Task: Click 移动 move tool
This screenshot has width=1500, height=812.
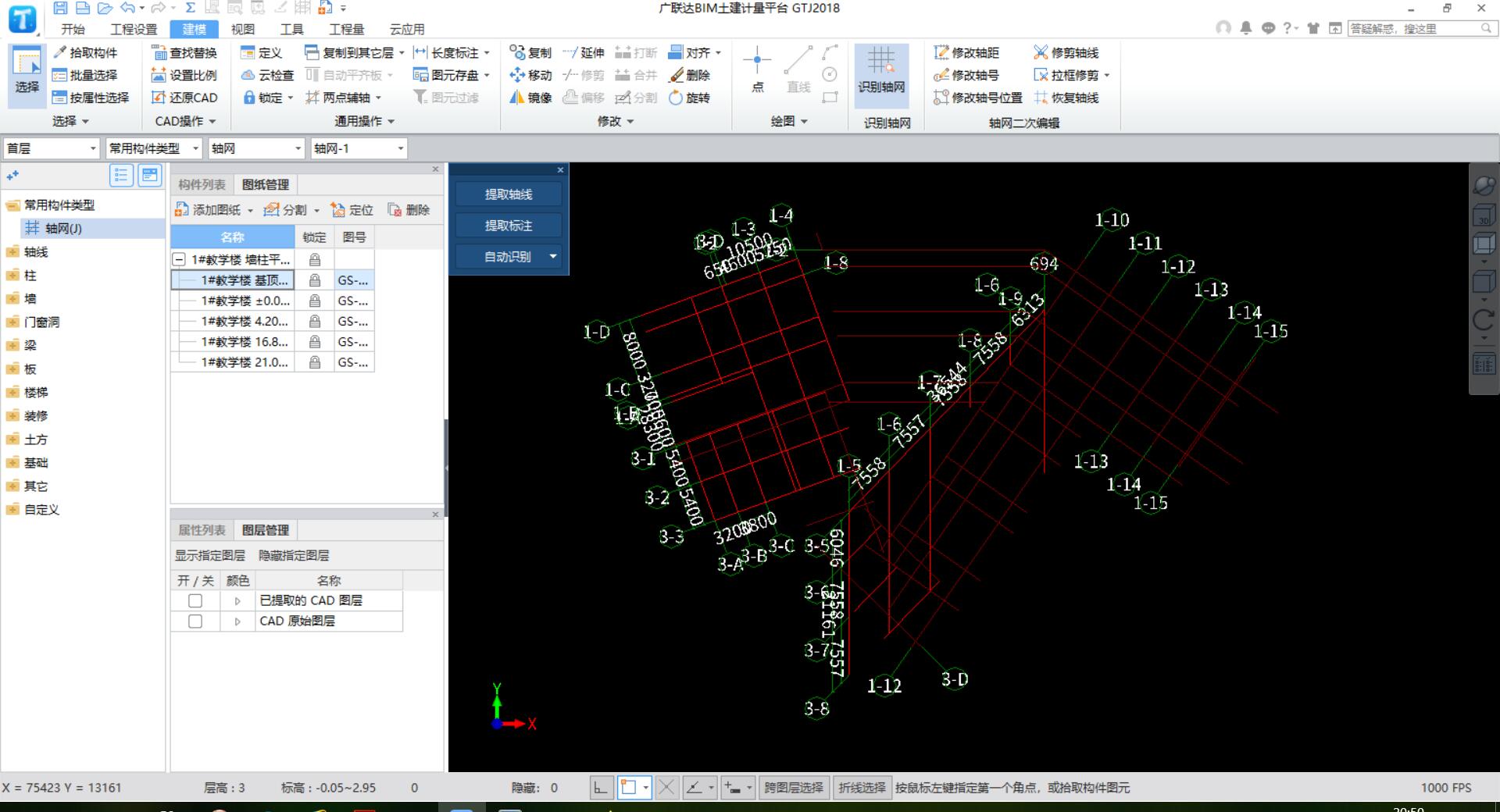Action: point(530,76)
